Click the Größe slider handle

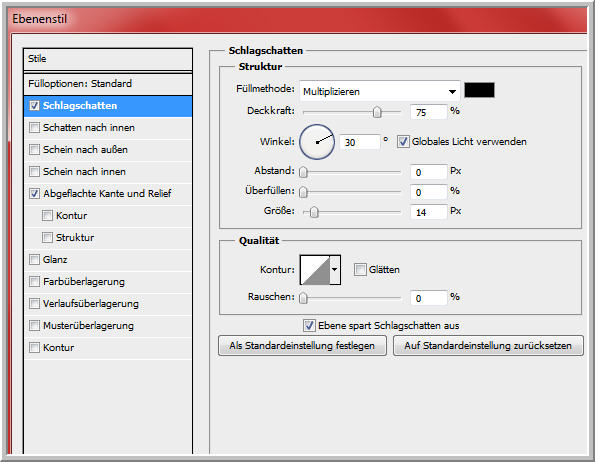point(314,212)
